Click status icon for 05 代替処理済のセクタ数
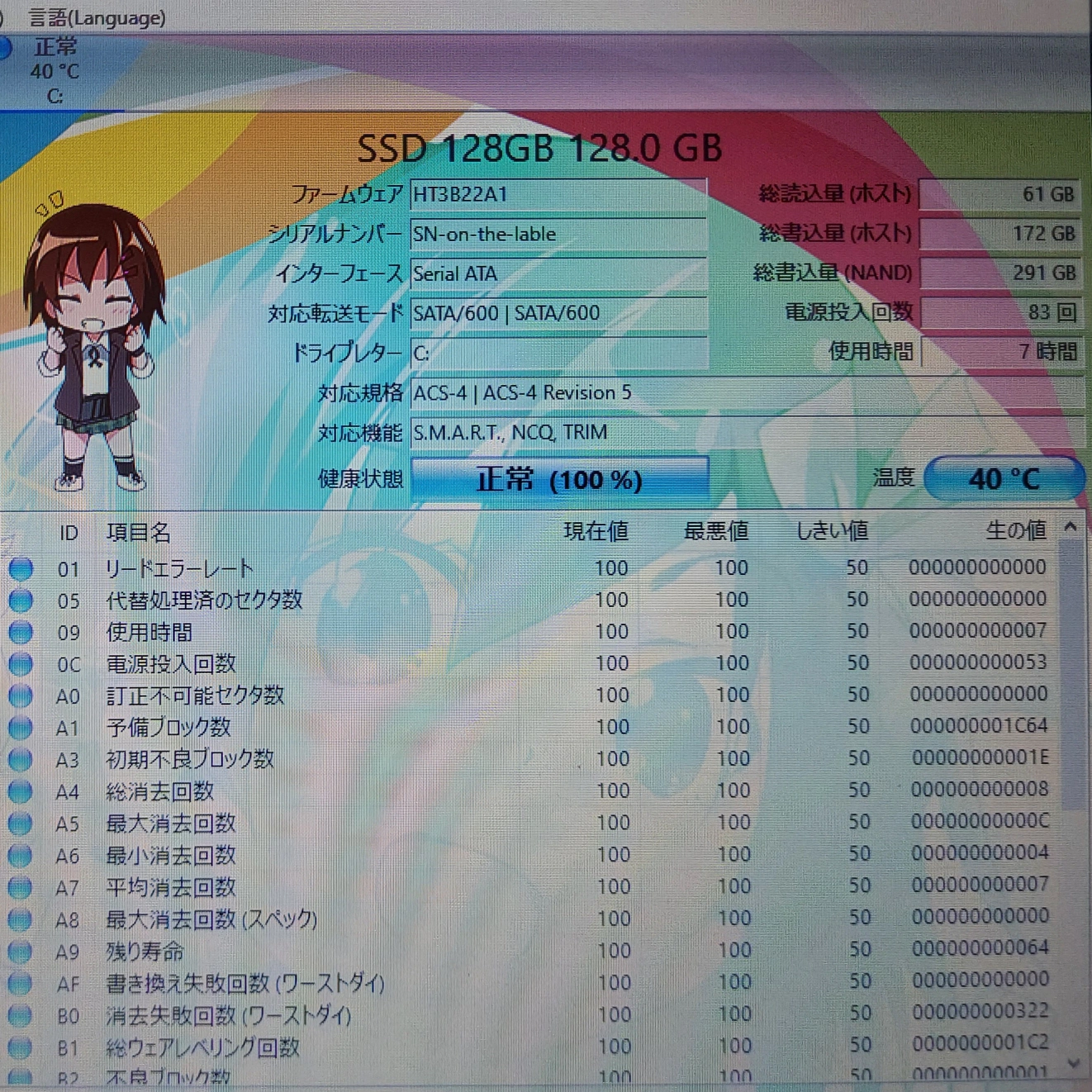1092x1092 pixels. coord(21,601)
